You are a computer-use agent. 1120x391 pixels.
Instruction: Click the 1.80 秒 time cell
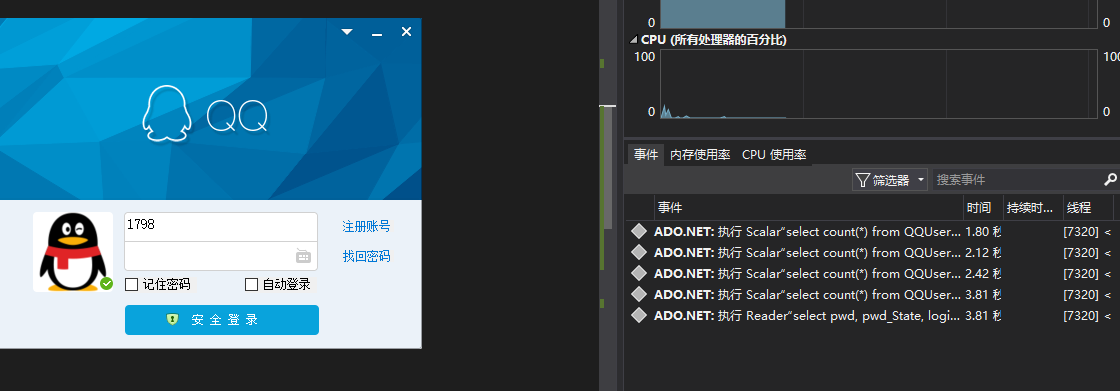point(983,232)
